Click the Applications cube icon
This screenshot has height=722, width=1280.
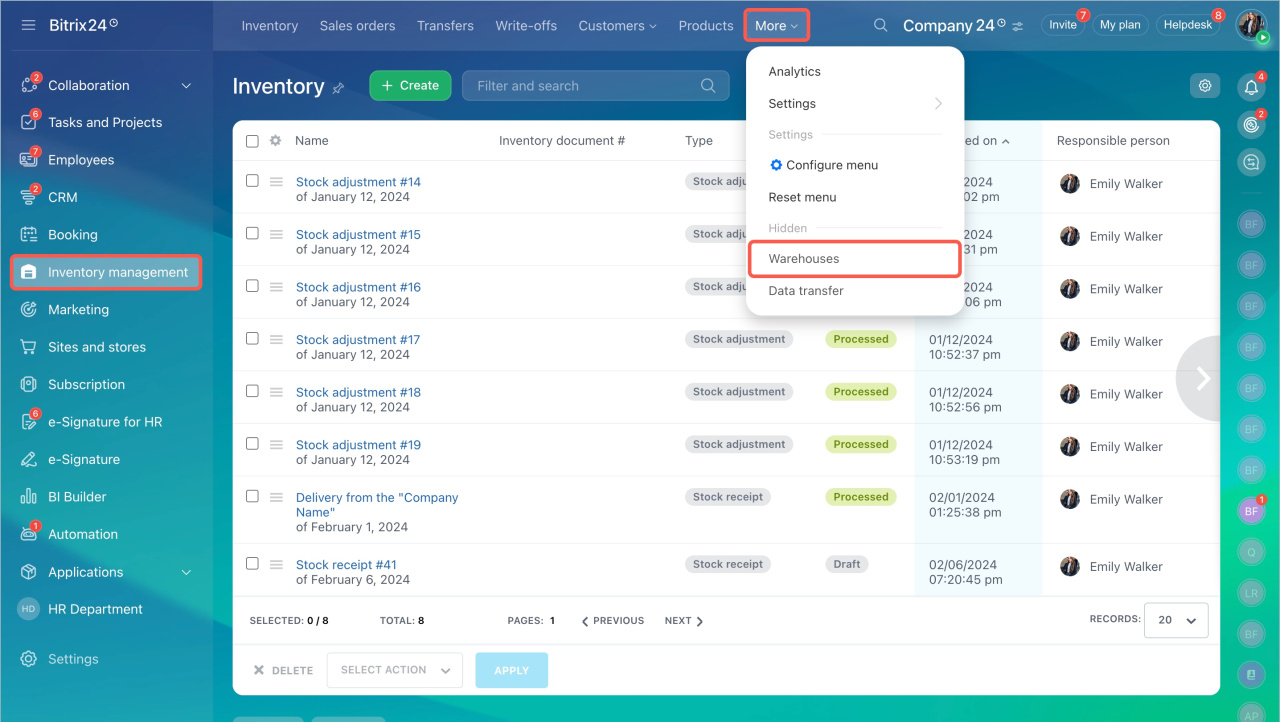(x=29, y=572)
